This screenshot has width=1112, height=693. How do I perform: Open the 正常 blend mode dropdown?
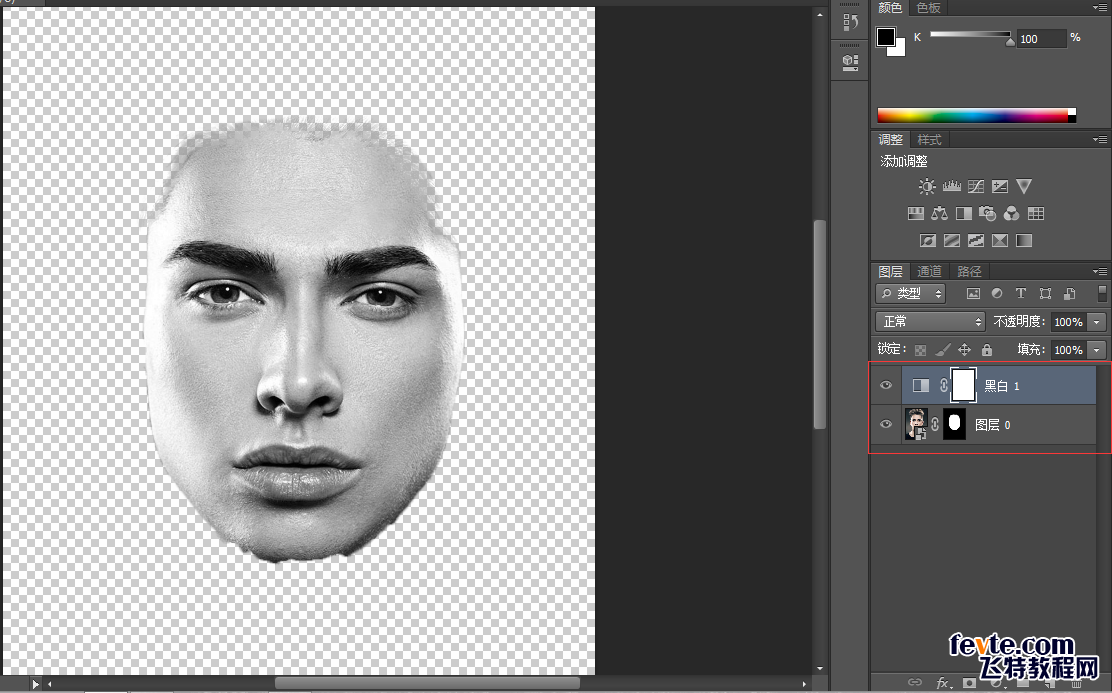pos(930,322)
